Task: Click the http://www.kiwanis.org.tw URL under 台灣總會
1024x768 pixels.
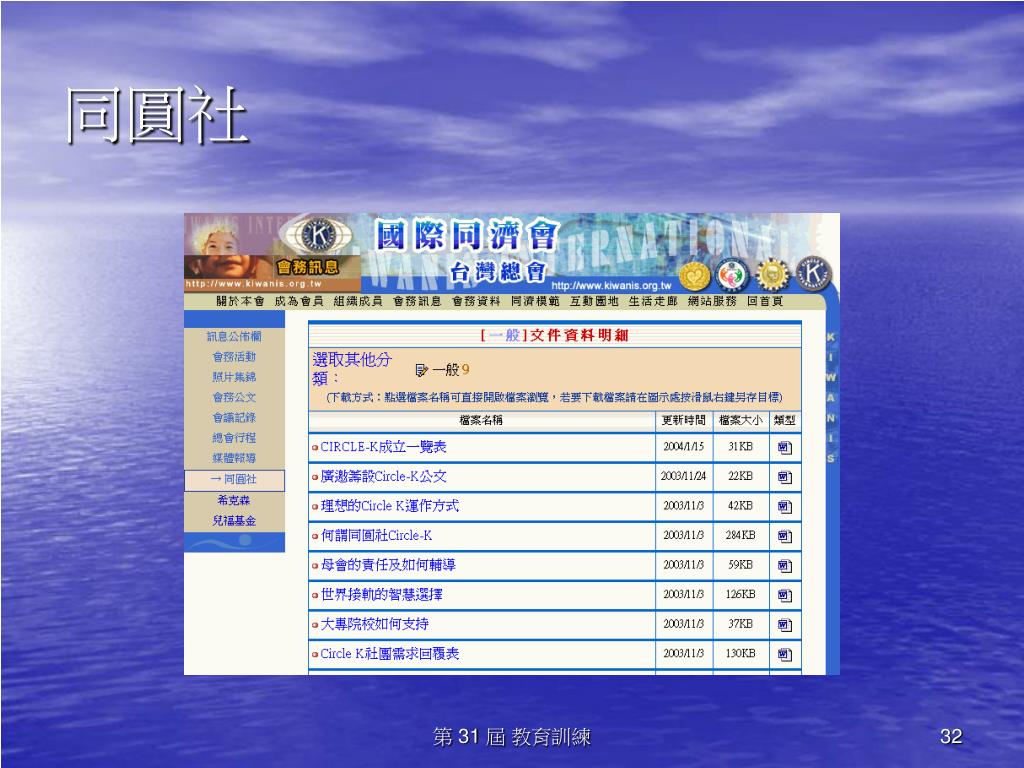Action: [611, 285]
